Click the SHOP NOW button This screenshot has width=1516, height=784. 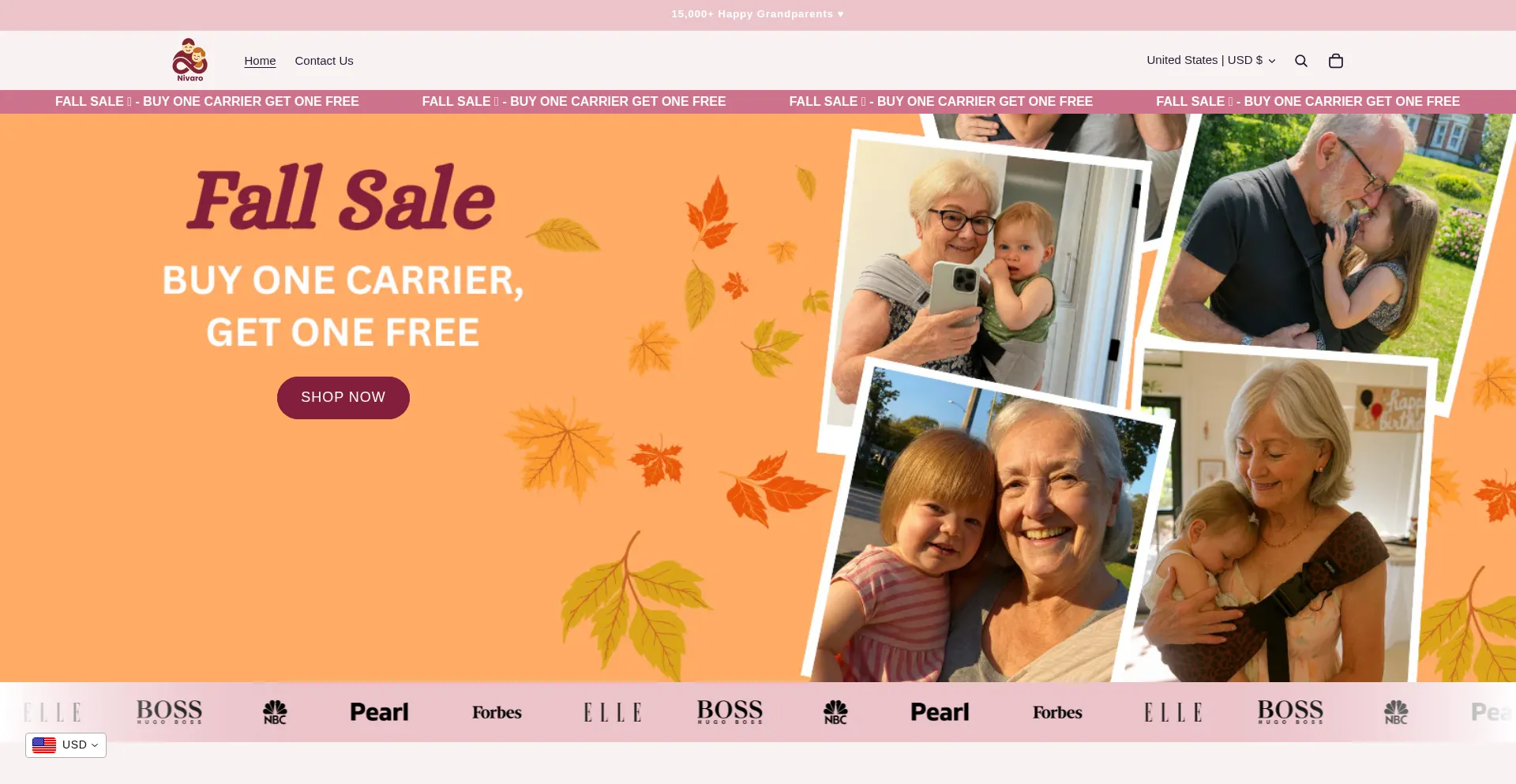click(343, 397)
